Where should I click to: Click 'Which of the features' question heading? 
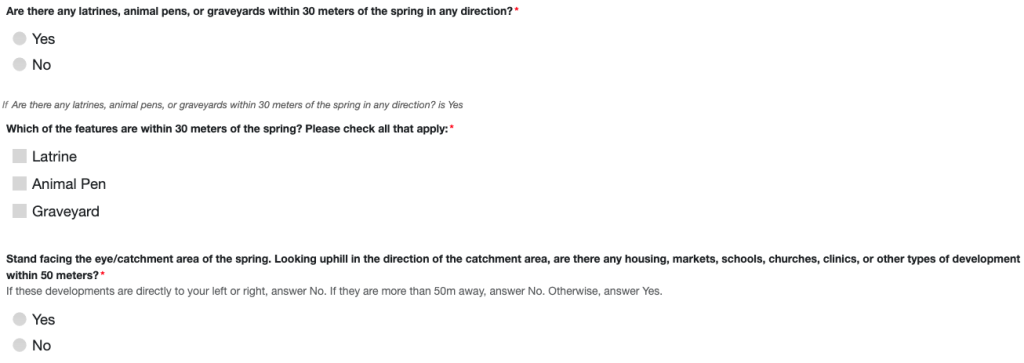coord(227,129)
